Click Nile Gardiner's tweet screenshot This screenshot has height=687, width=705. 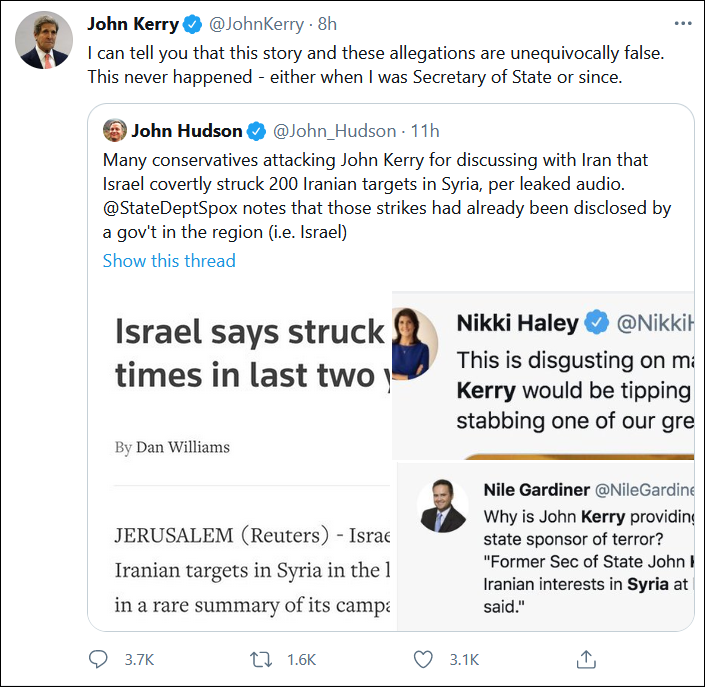click(545, 545)
